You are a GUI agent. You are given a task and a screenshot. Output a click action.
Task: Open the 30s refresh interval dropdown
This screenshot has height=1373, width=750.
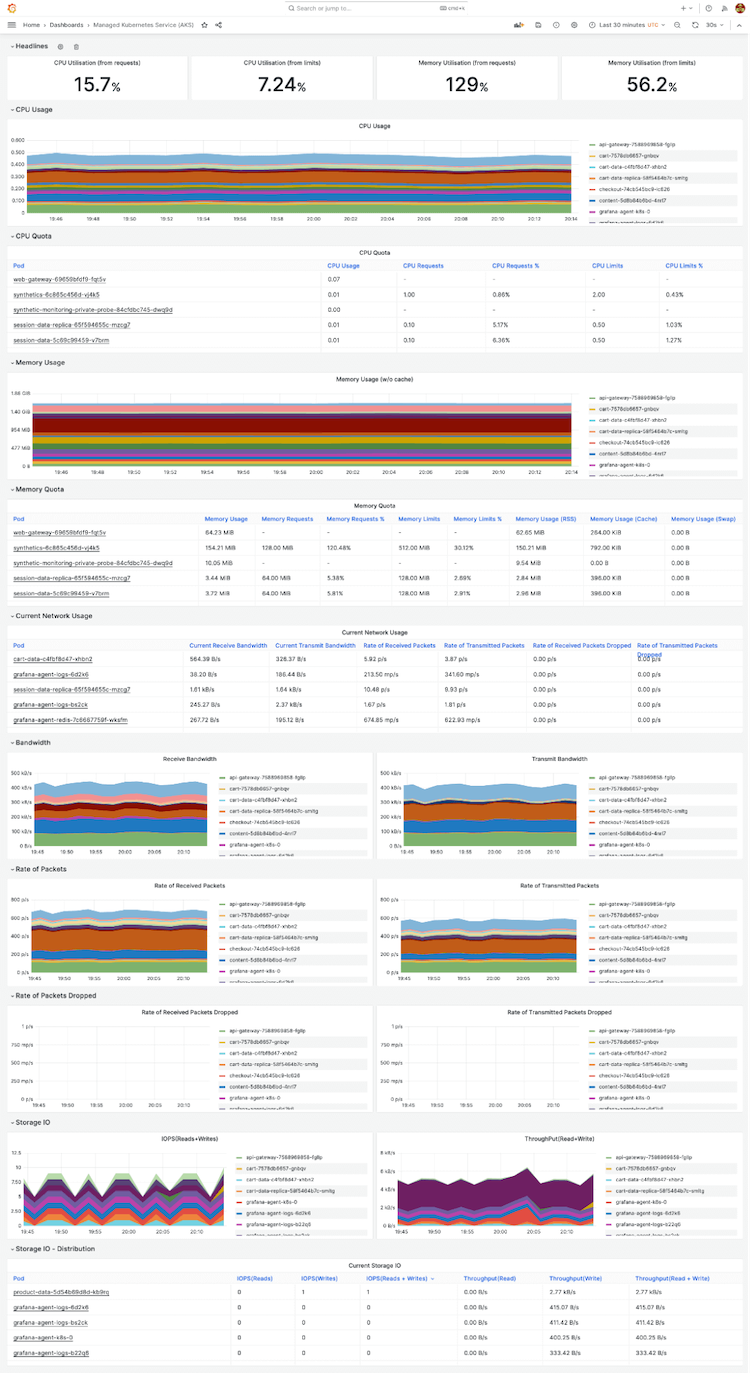pos(714,24)
